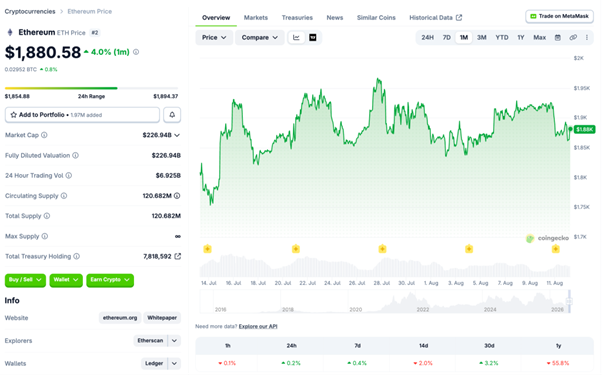Copy chart link icon
The height and width of the screenshot is (375, 602).
pos(573,38)
